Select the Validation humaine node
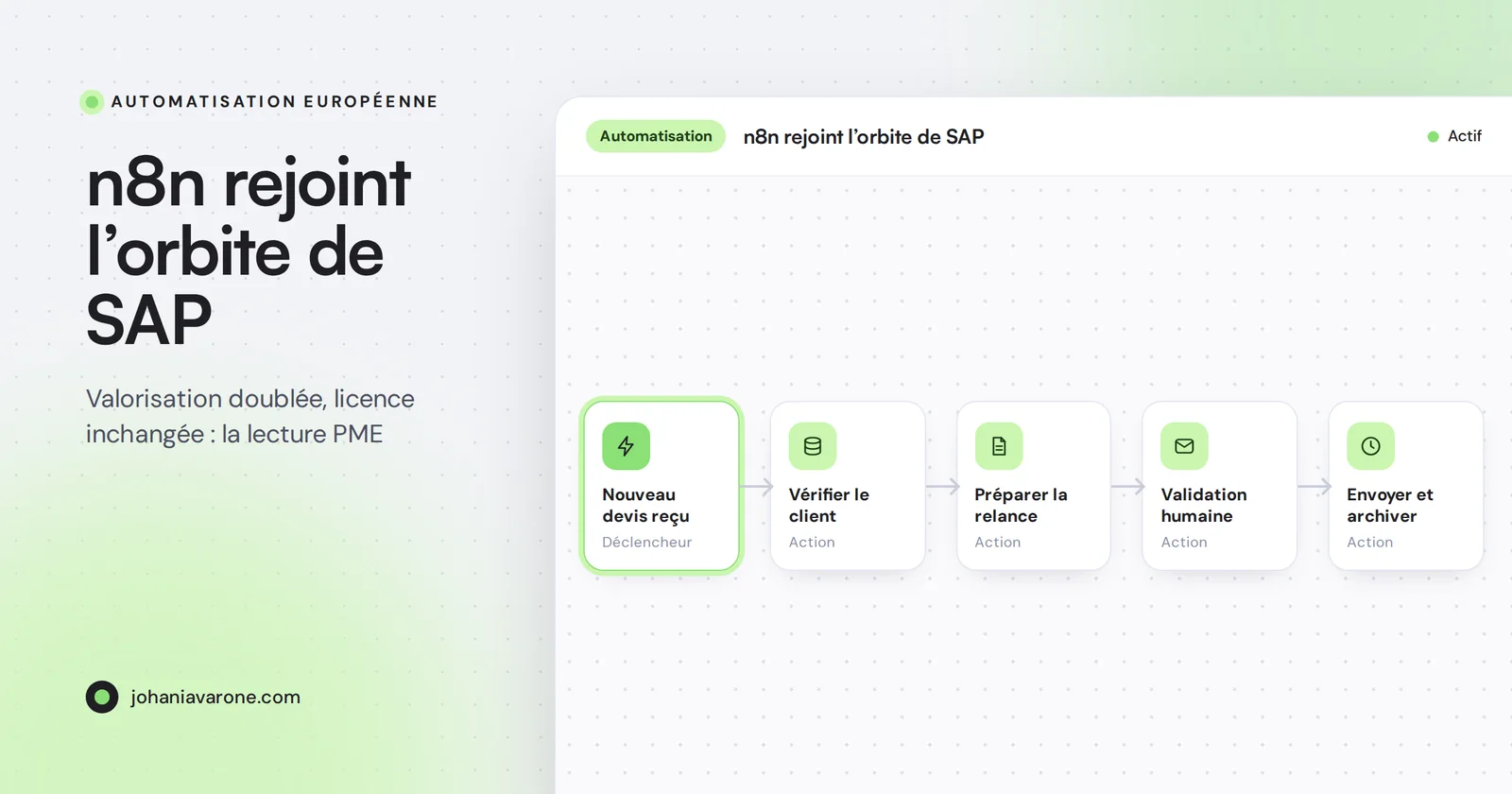Viewport: 1512px width, 794px height. (x=1219, y=486)
